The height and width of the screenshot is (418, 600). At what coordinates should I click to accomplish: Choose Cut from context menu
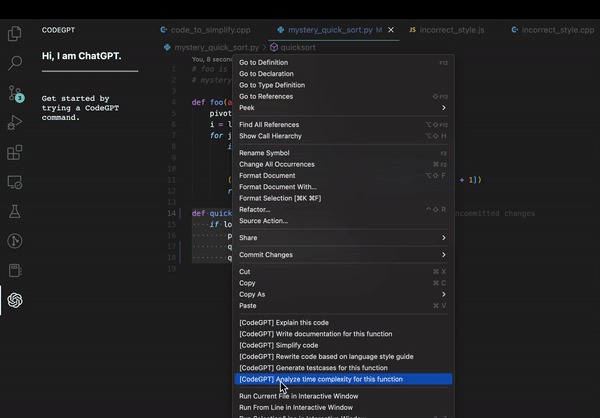click(343, 271)
